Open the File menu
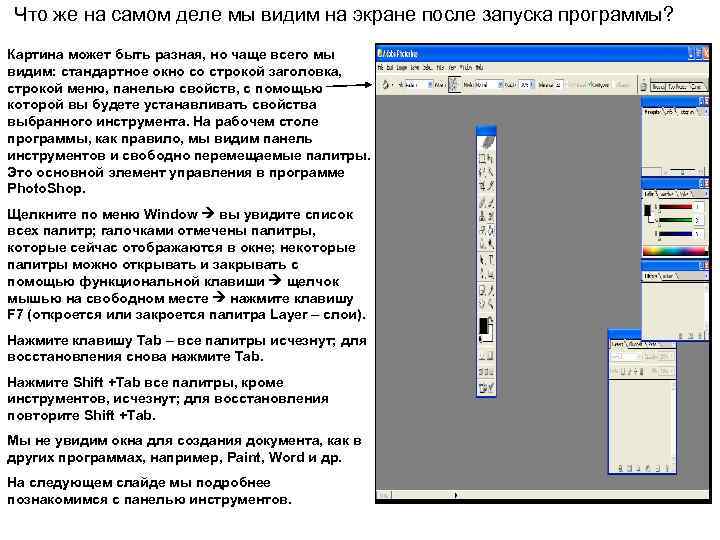 point(380,68)
